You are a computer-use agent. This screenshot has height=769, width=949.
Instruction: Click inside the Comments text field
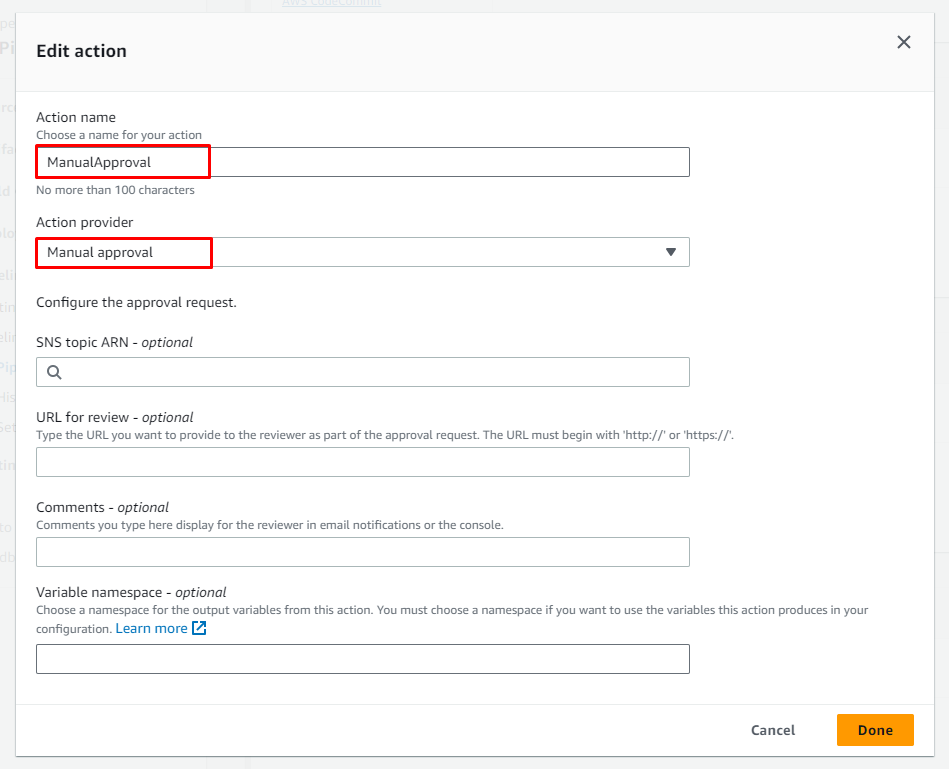click(x=362, y=552)
